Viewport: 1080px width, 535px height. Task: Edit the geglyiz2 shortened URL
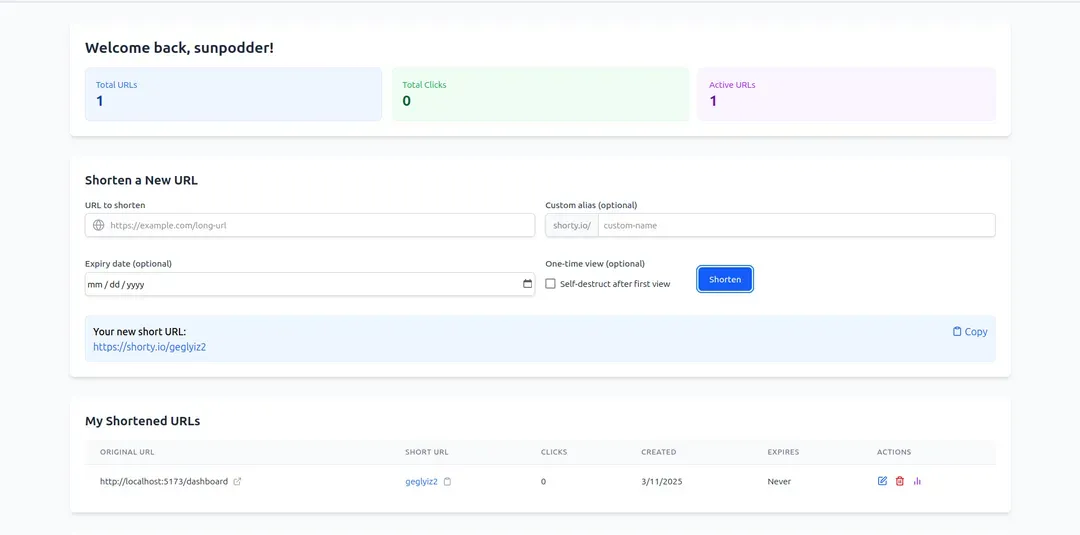[882, 481]
